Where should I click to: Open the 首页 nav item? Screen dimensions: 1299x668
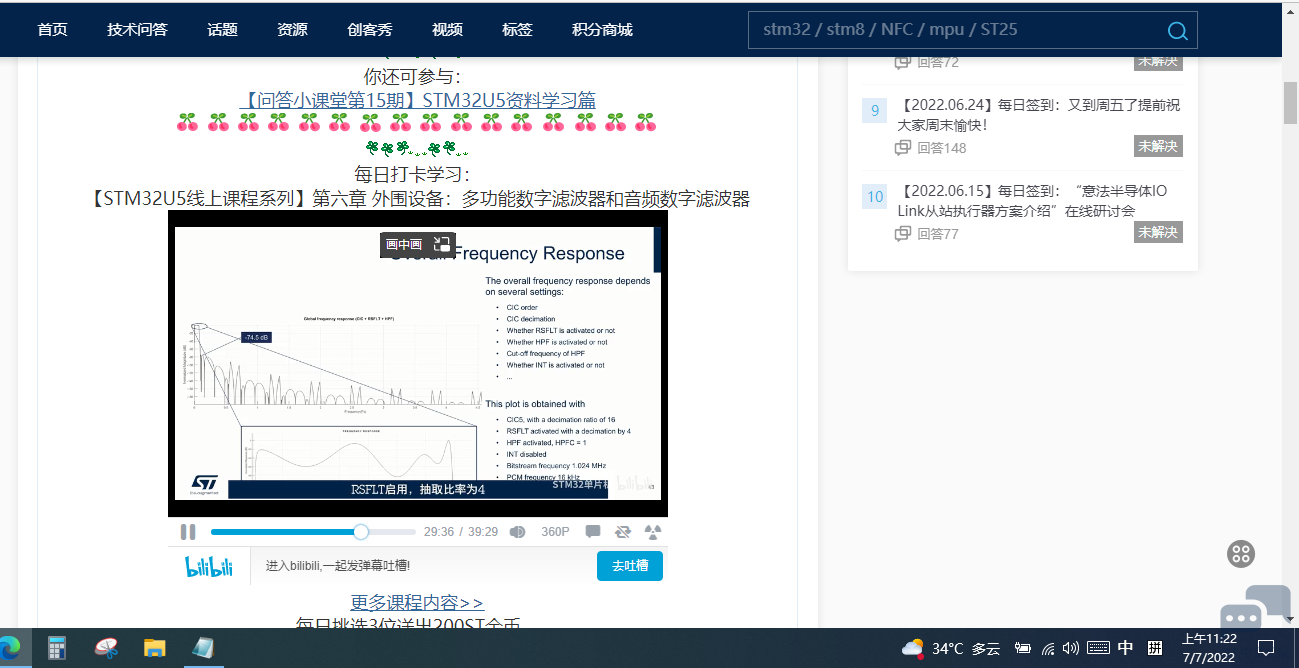click(x=52, y=29)
